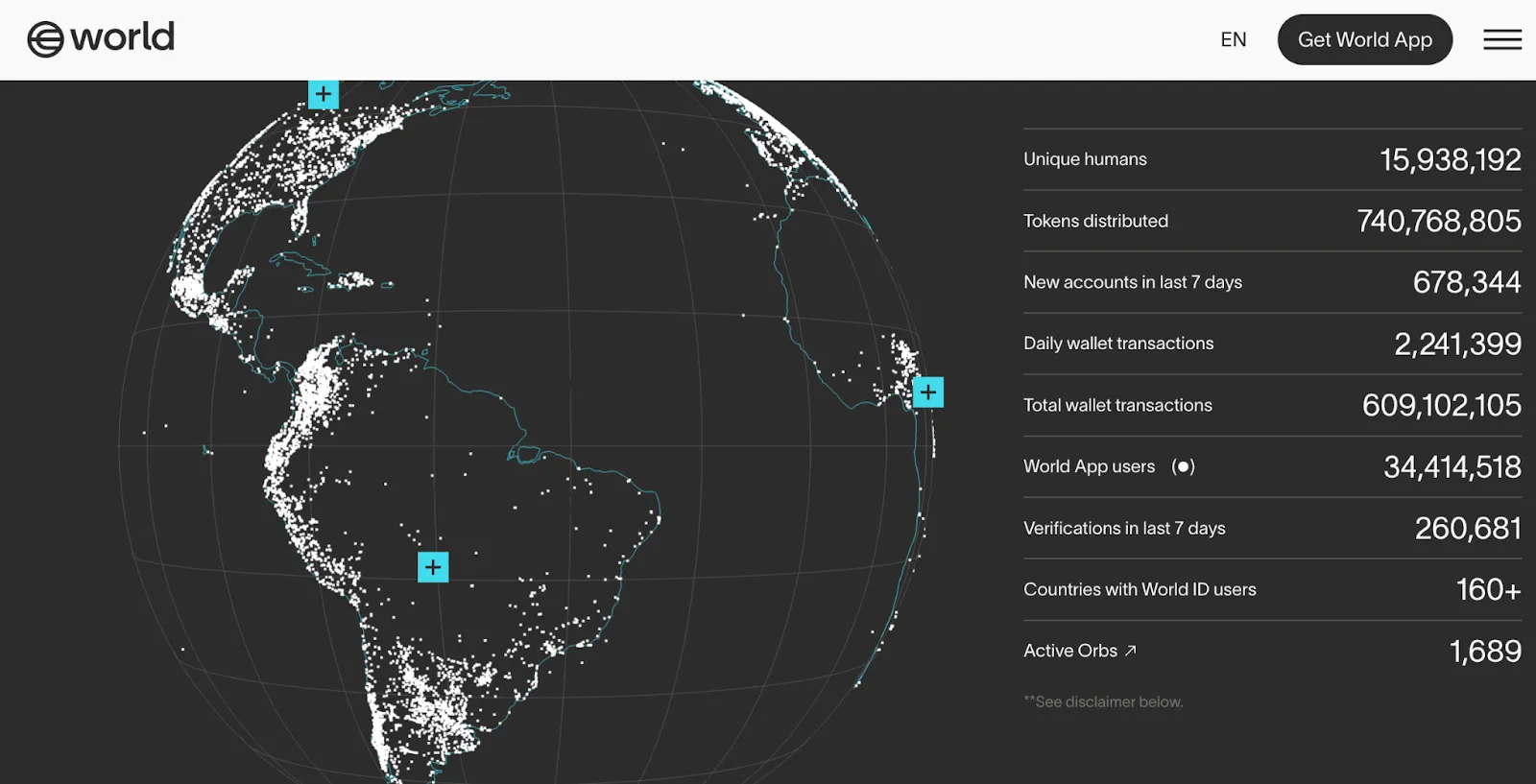Click Daily wallet transactions row
Viewport: 1536px width, 784px height.
[1272, 344]
